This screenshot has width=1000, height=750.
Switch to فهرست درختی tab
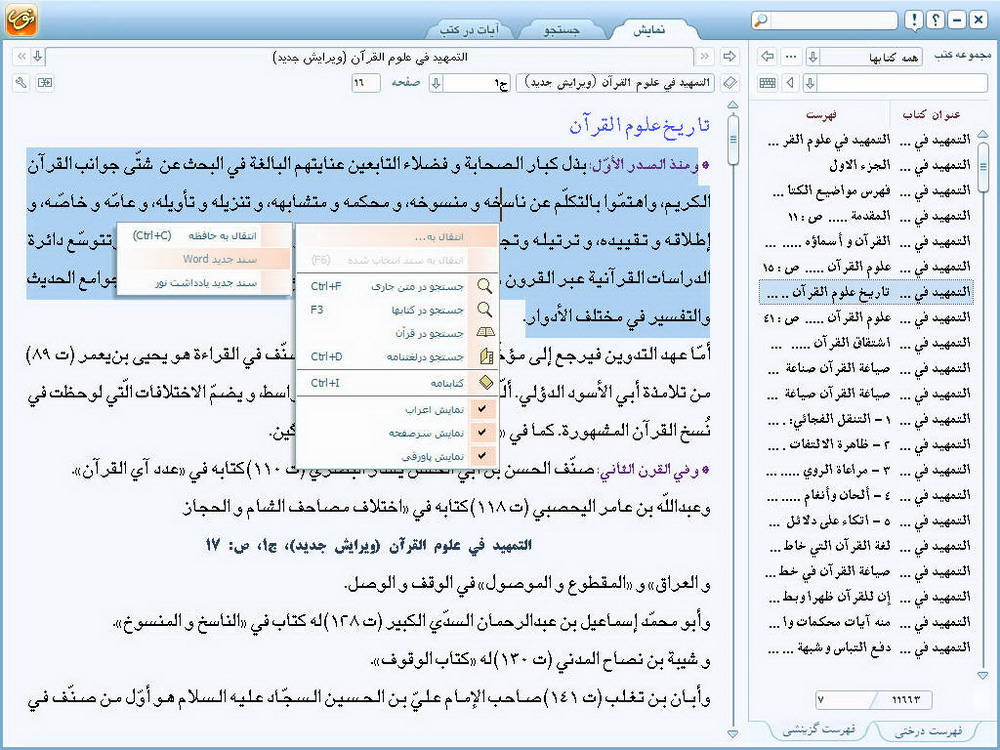[x=928, y=731]
